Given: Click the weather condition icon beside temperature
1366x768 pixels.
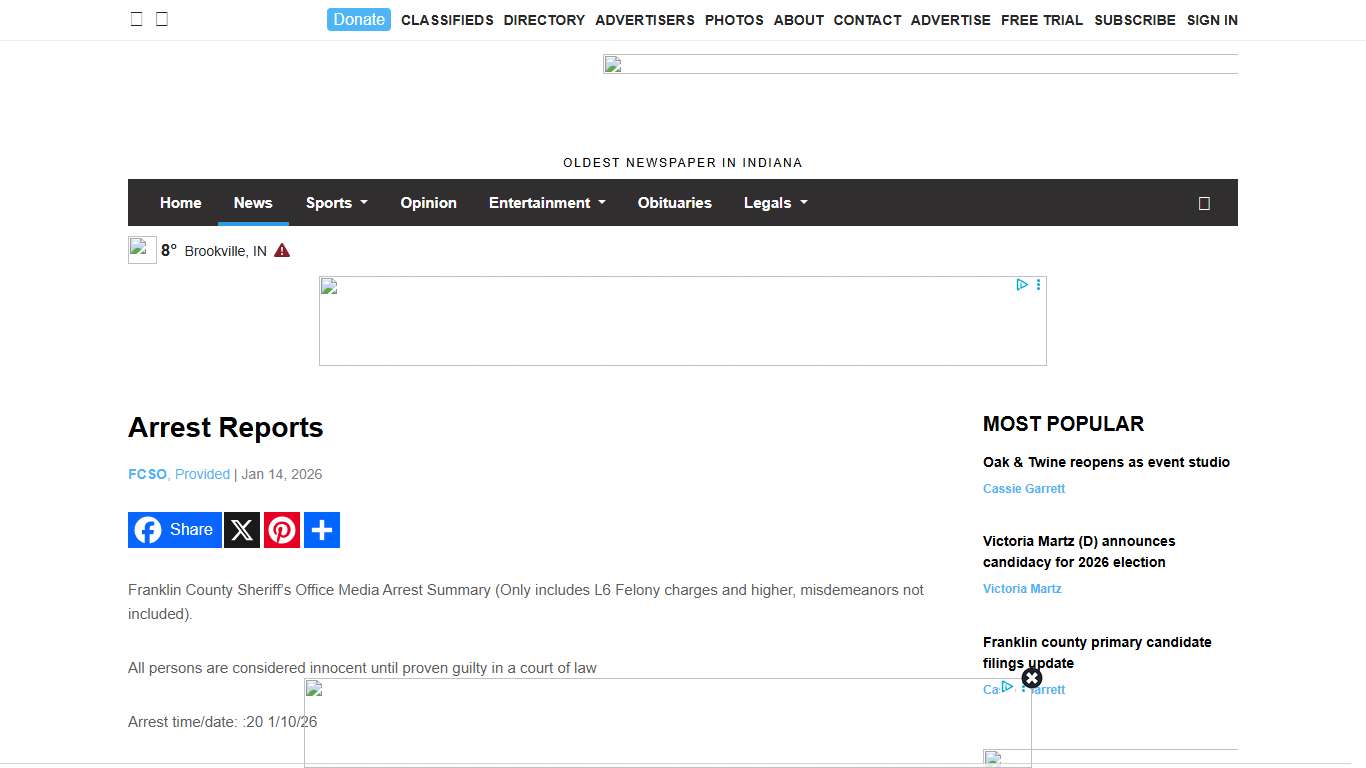Looking at the screenshot, I should [142, 250].
